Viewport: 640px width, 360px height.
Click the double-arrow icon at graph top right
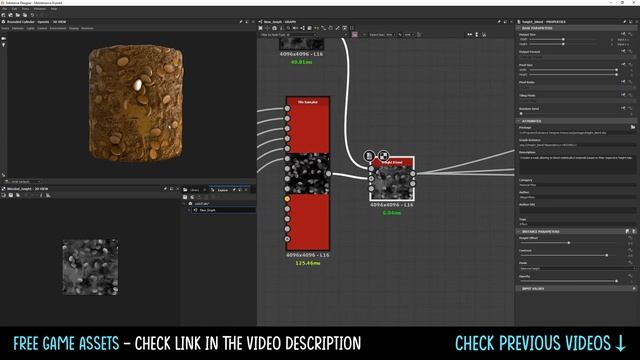(469, 35)
